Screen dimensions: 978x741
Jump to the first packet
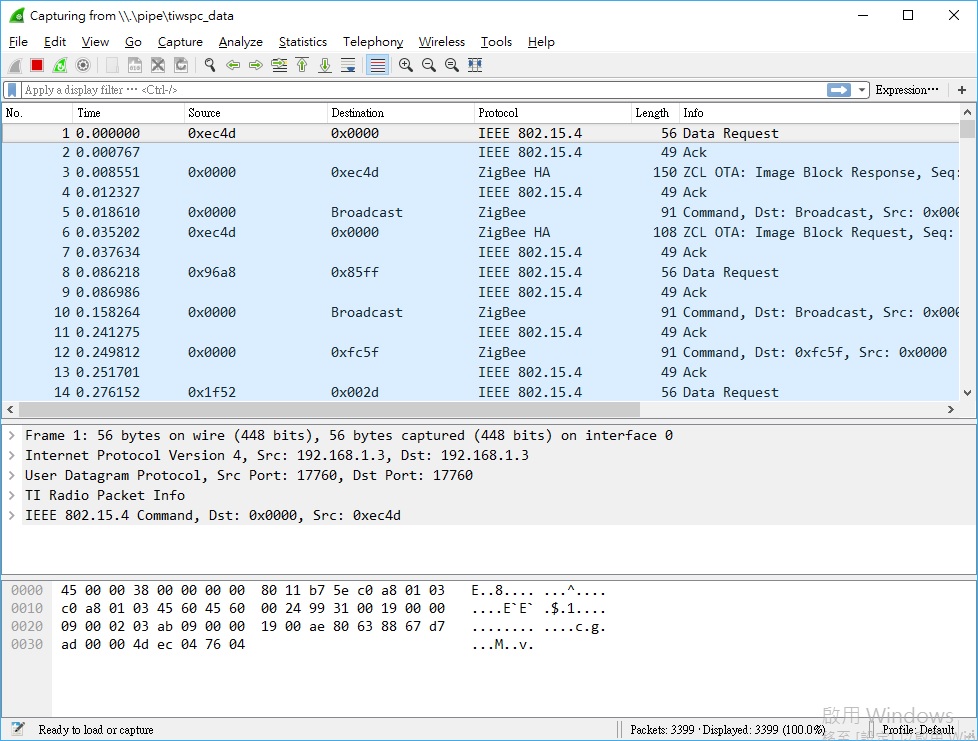coord(302,65)
